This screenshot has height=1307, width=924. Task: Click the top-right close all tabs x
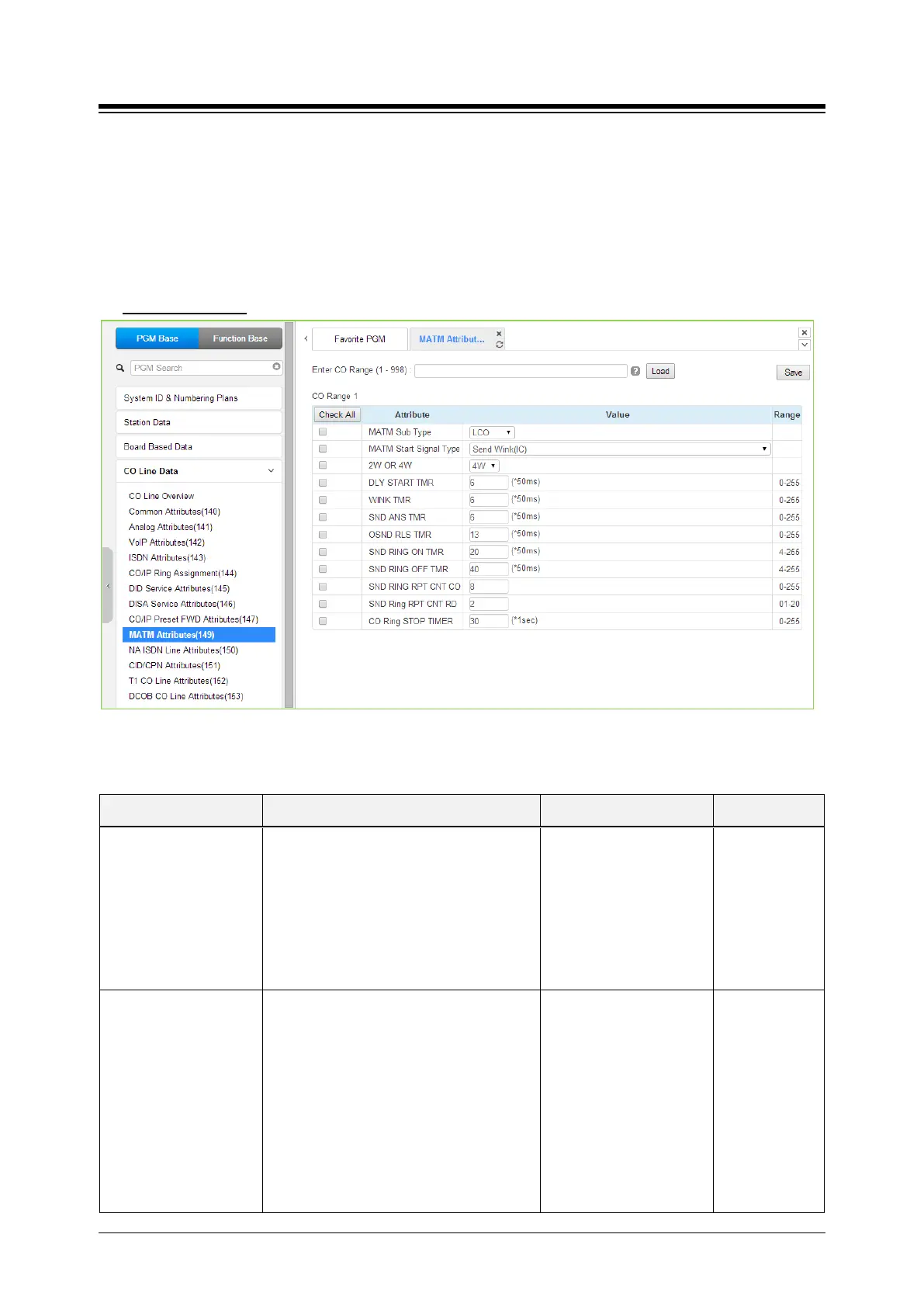click(x=805, y=332)
